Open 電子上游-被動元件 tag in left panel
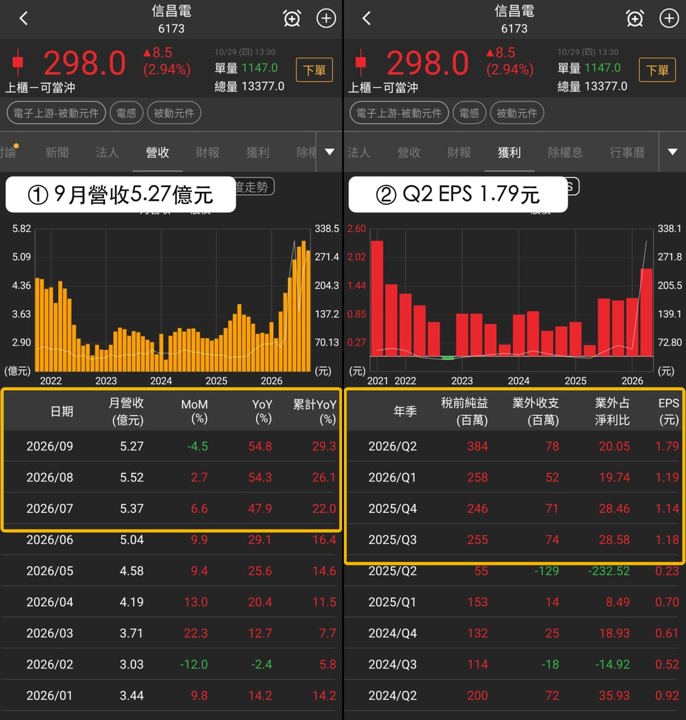The height and width of the screenshot is (720, 686). (x=56, y=113)
